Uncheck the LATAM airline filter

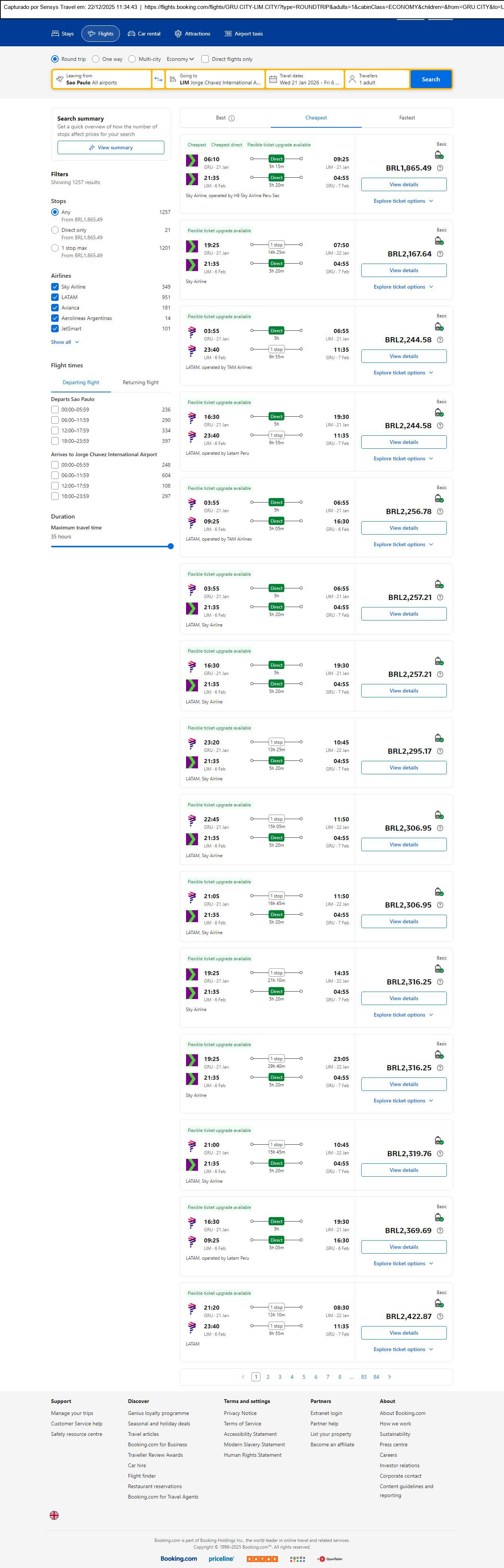point(55,297)
